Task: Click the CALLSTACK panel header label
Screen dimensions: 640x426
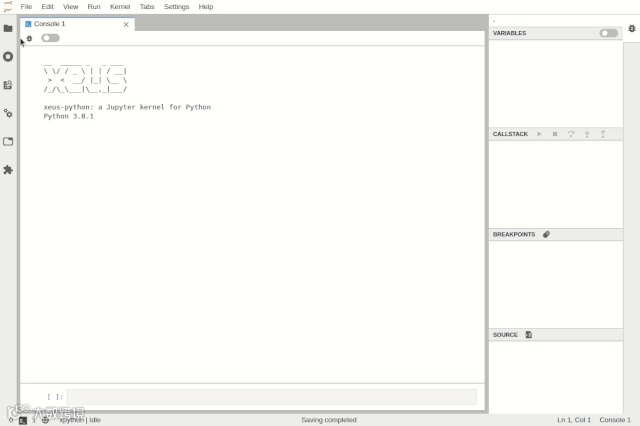Action: coord(510,134)
